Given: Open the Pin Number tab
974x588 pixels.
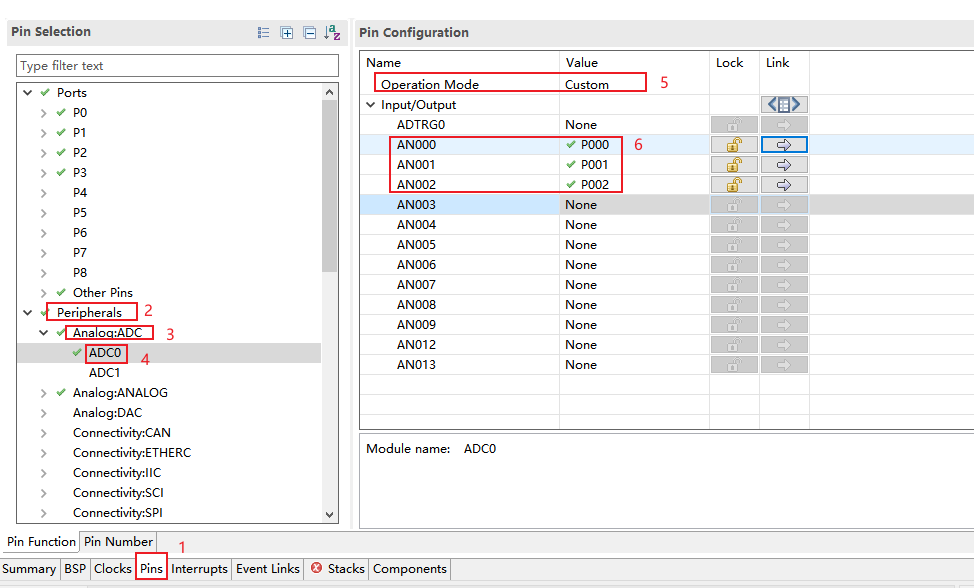Looking at the screenshot, I should coord(118,542).
